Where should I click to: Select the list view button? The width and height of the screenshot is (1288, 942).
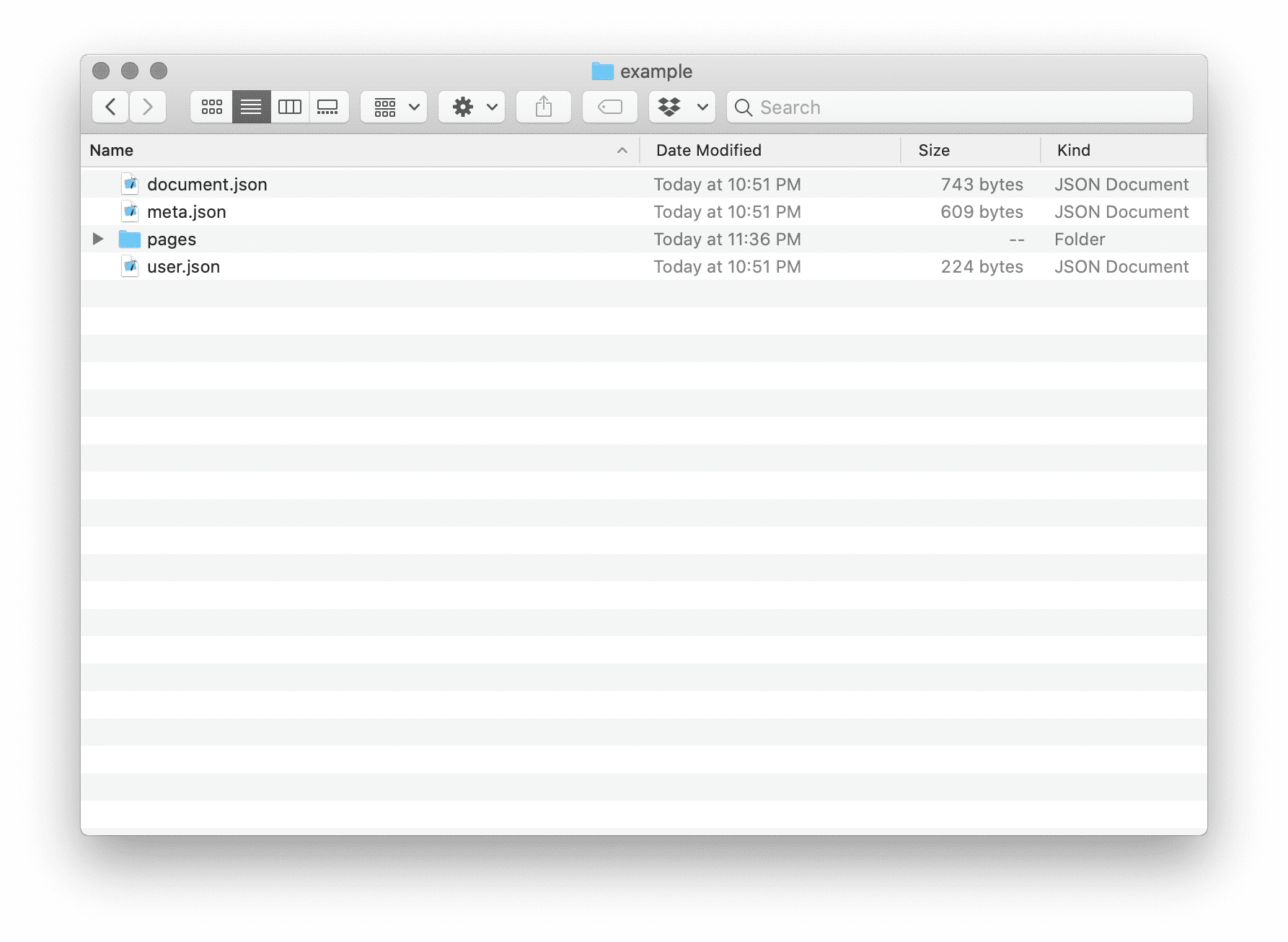coord(251,107)
